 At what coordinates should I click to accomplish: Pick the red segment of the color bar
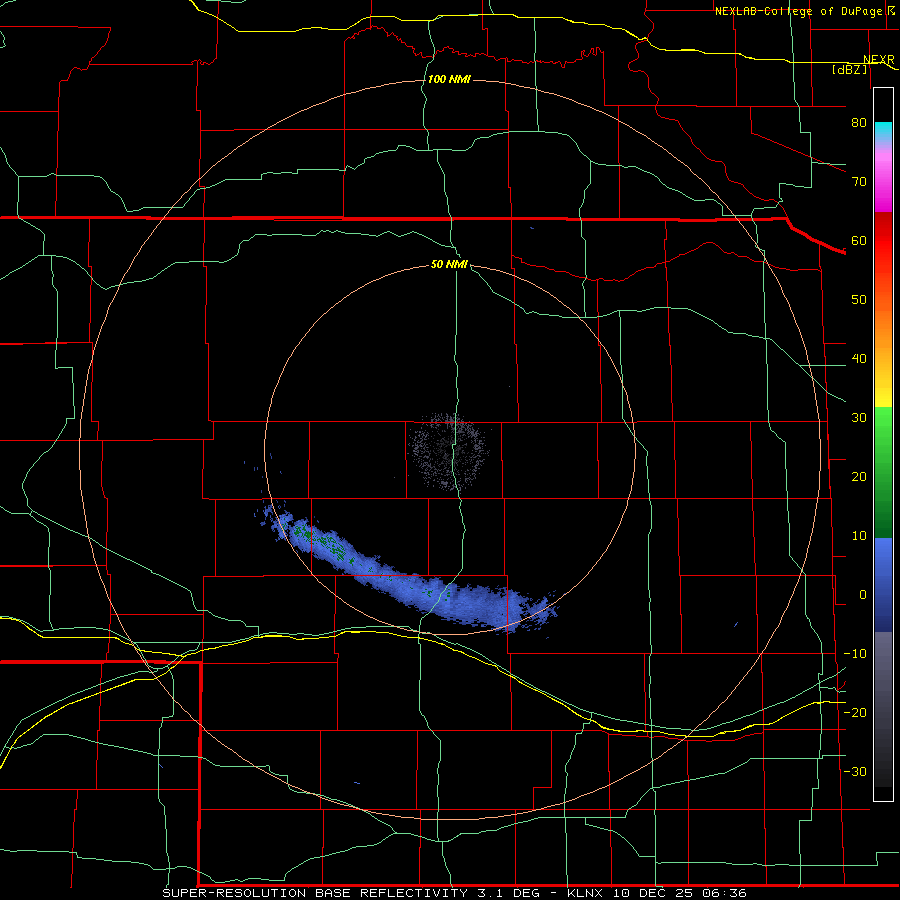click(883, 241)
